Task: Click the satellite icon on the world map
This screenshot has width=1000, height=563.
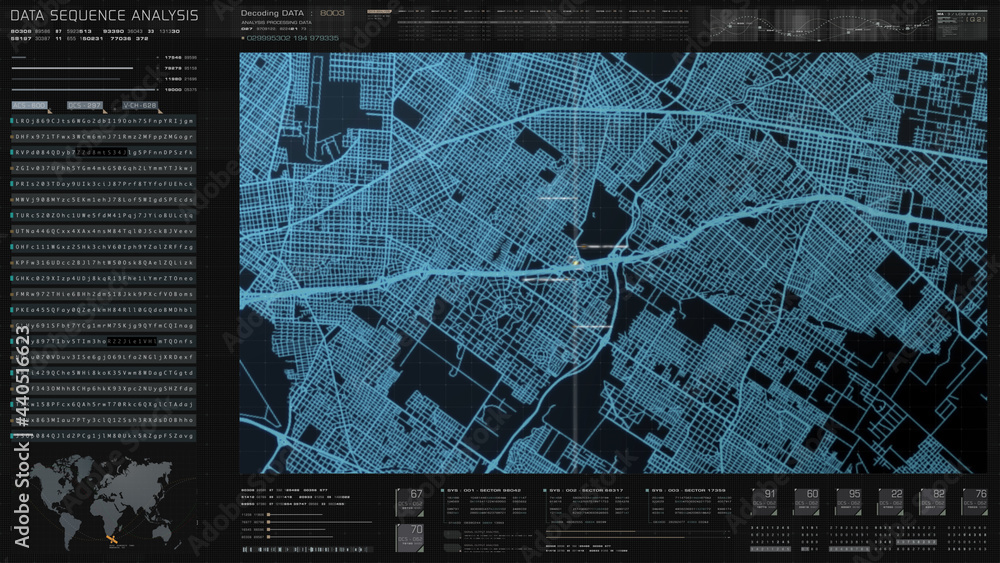Action: pyautogui.click(x=112, y=540)
